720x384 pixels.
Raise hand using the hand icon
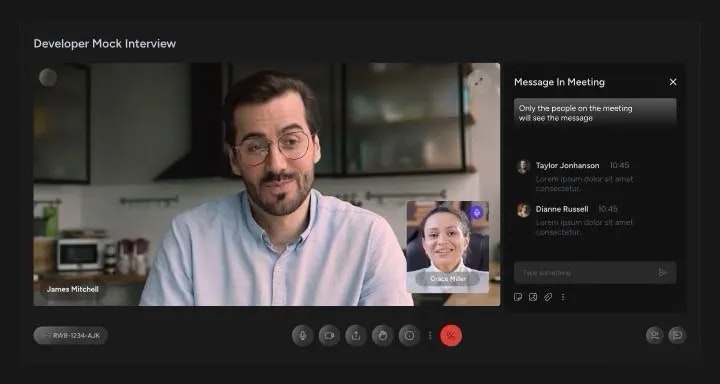point(382,336)
